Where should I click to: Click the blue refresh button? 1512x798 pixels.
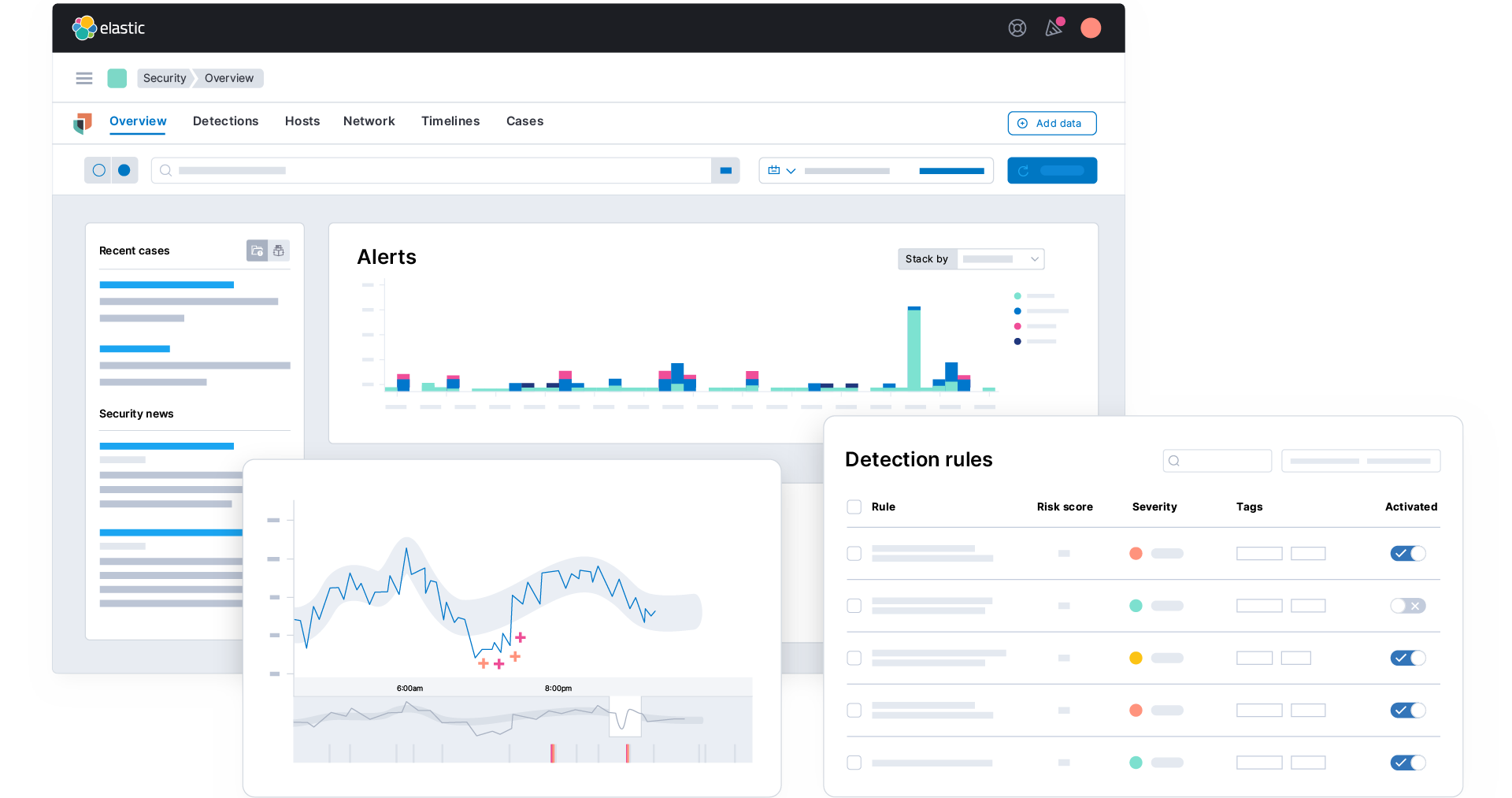point(1052,170)
